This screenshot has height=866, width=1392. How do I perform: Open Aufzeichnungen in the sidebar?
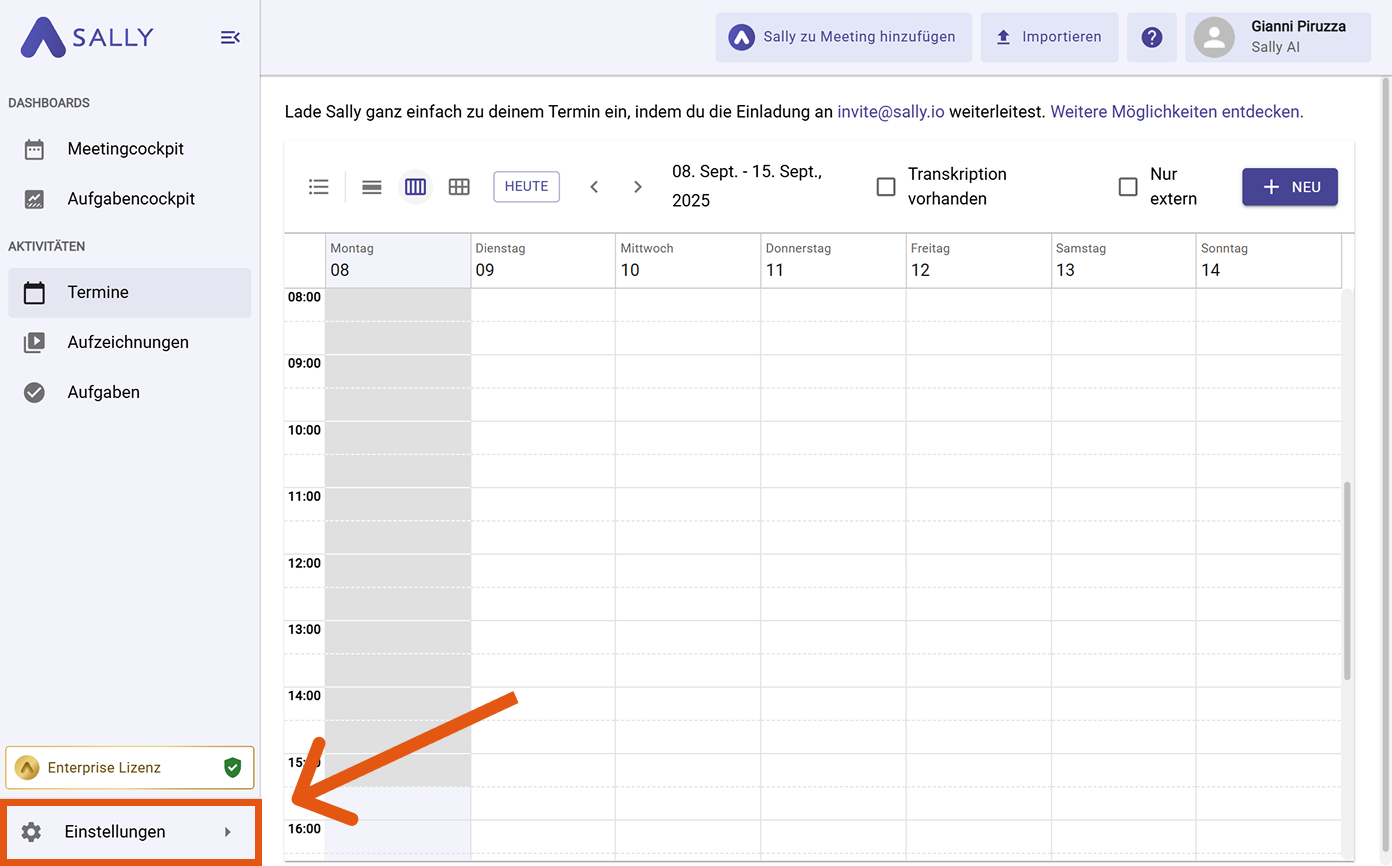coord(128,342)
